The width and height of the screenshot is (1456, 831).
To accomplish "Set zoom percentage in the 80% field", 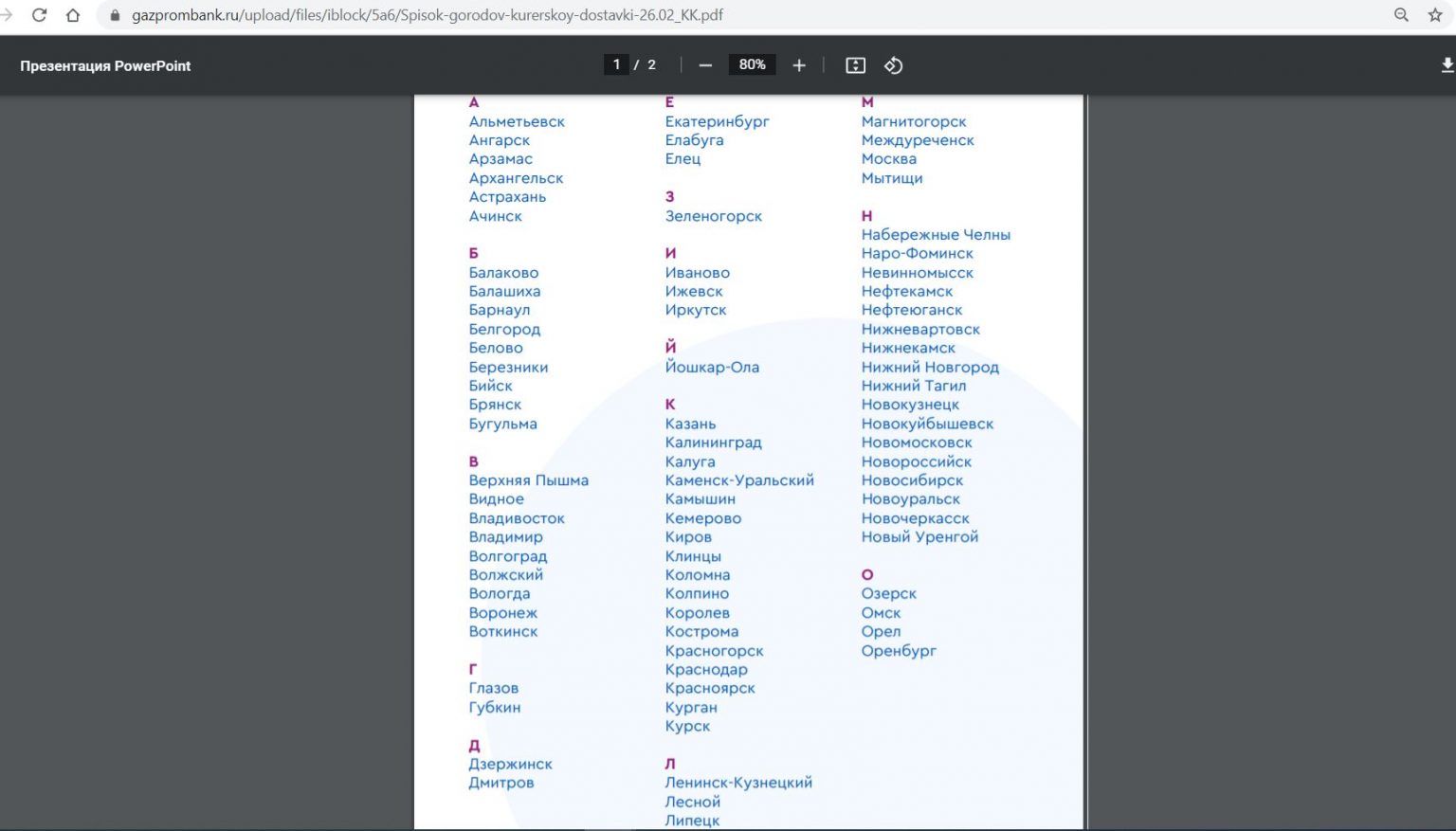I will click(752, 64).
